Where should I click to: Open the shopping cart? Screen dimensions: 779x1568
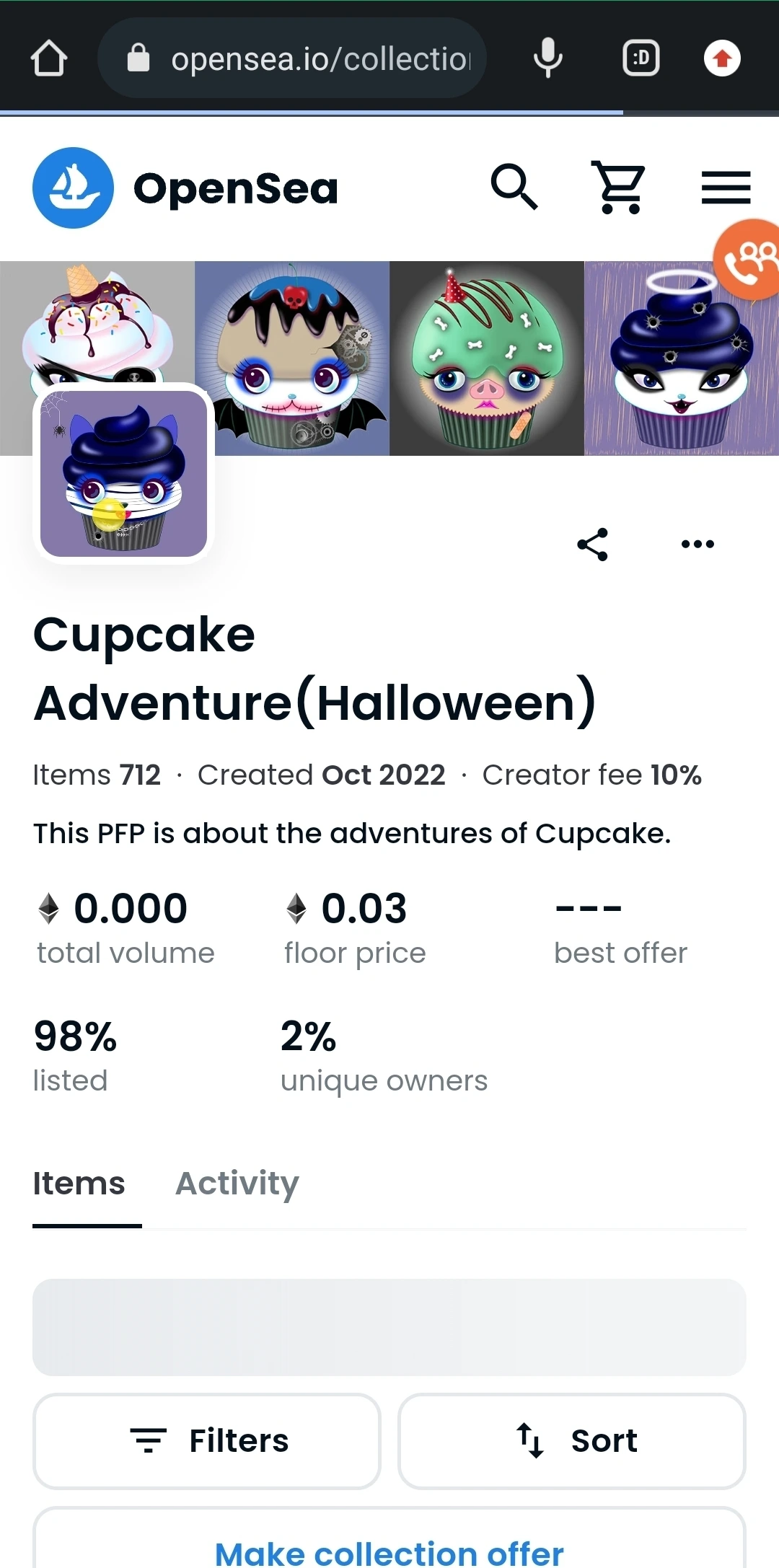point(618,188)
